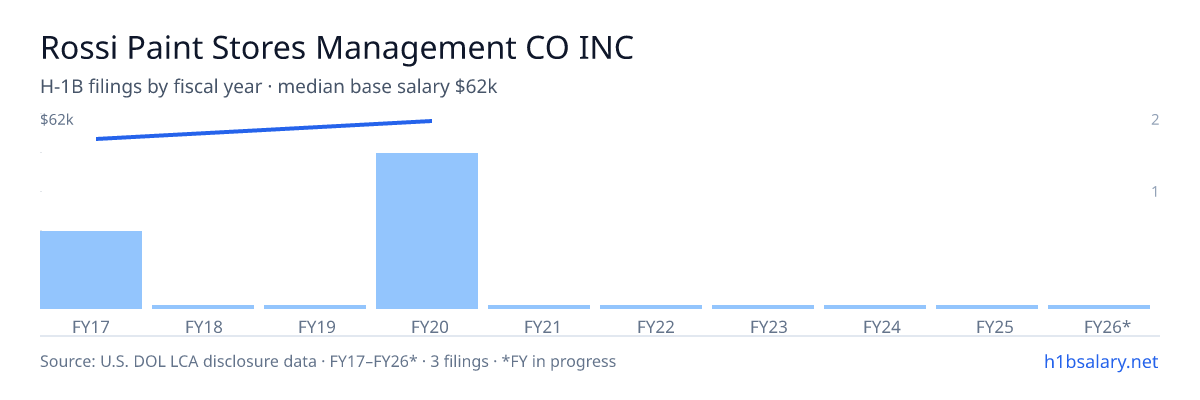The height and width of the screenshot is (400, 1200).
Task: Select the FY18 bar stub
Action: click(203, 307)
